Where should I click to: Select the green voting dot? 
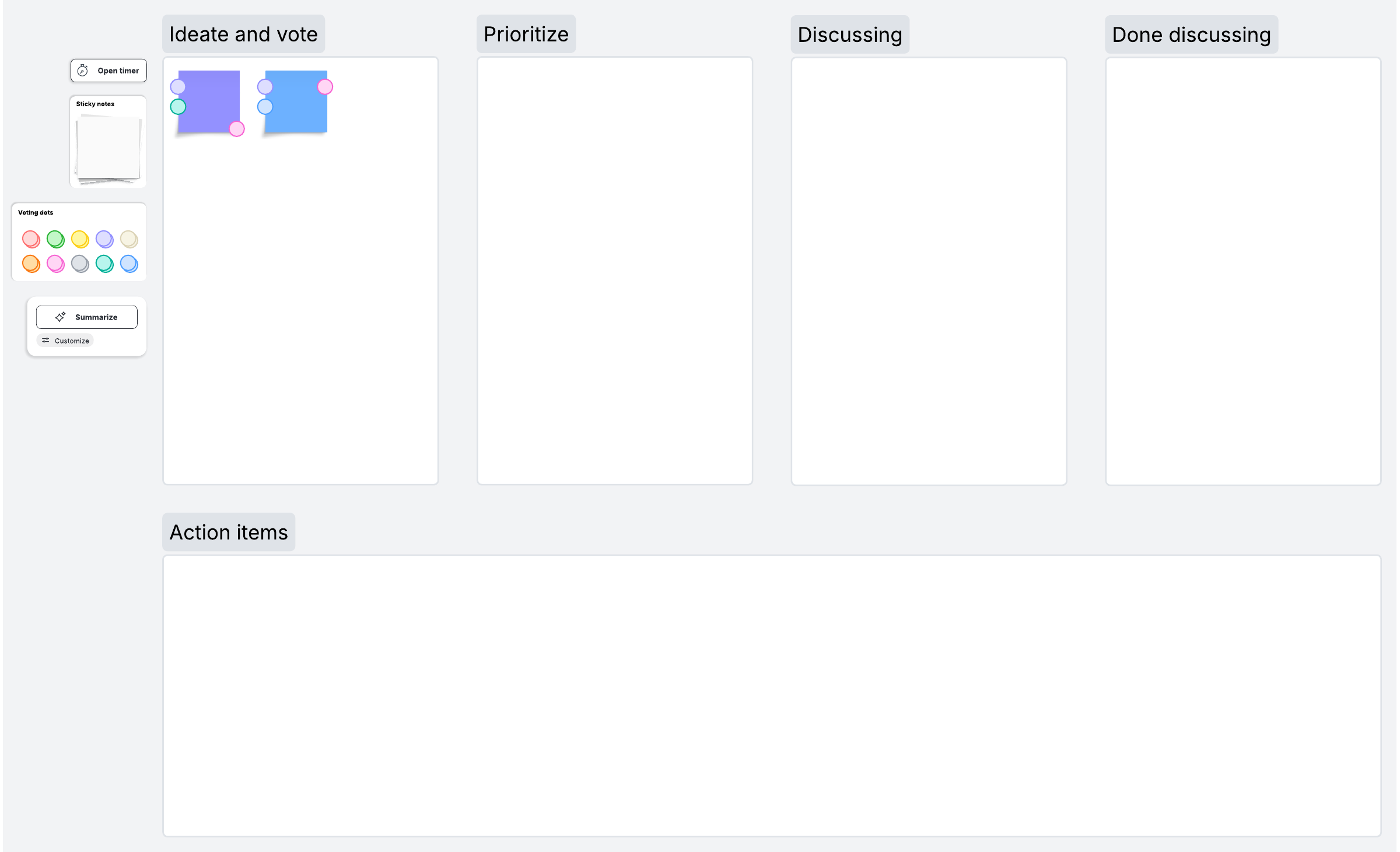pyautogui.click(x=55, y=239)
